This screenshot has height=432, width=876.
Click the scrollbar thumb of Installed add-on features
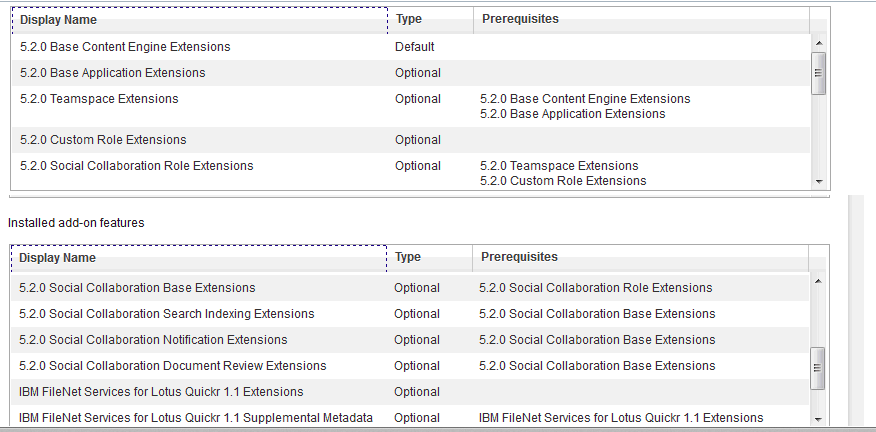[818, 368]
